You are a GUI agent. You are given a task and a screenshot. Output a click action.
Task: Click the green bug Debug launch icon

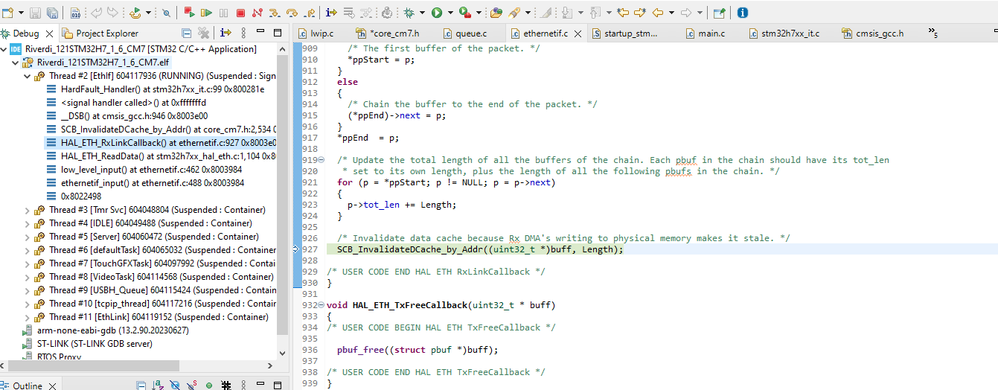coord(409,13)
